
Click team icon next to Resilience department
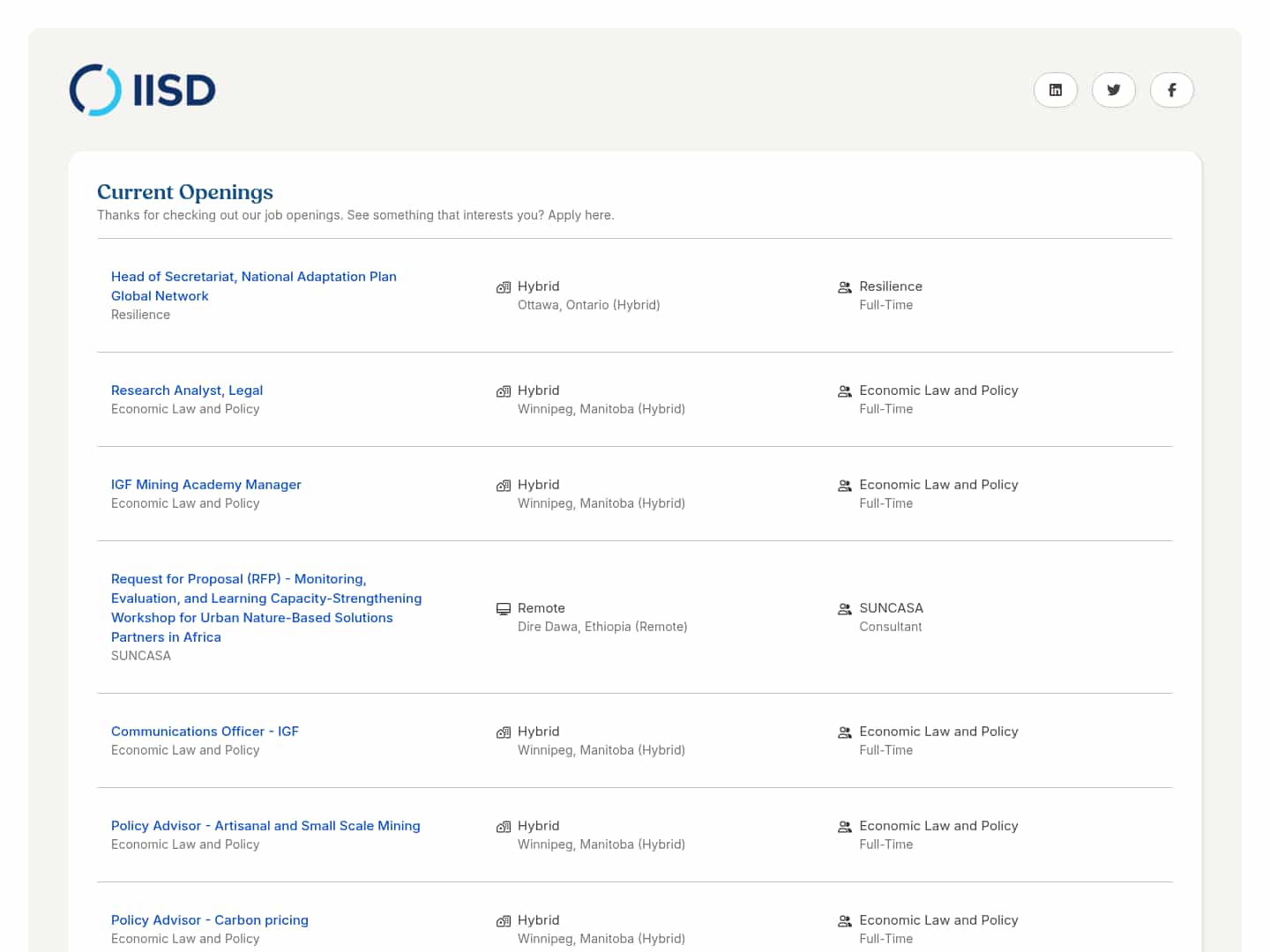click(x=844, y=287)
